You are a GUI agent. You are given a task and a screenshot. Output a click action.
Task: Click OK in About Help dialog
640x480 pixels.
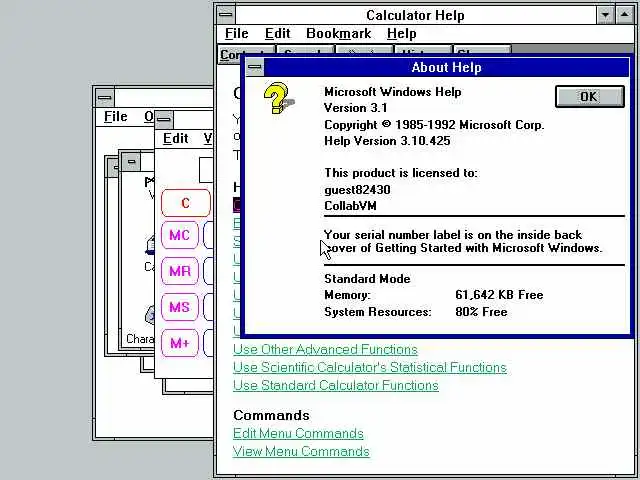coord(589,97)
